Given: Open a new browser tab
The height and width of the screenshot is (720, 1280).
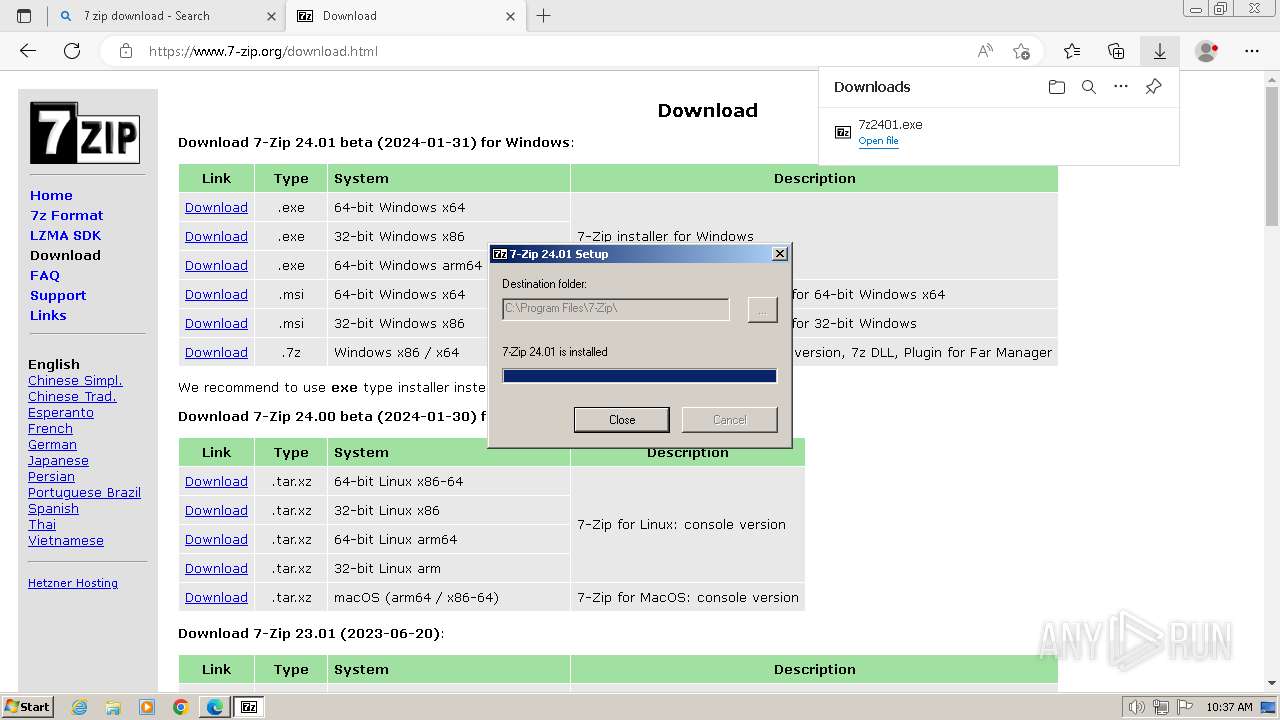Looking at the screenshot, I should pos(544,16).
